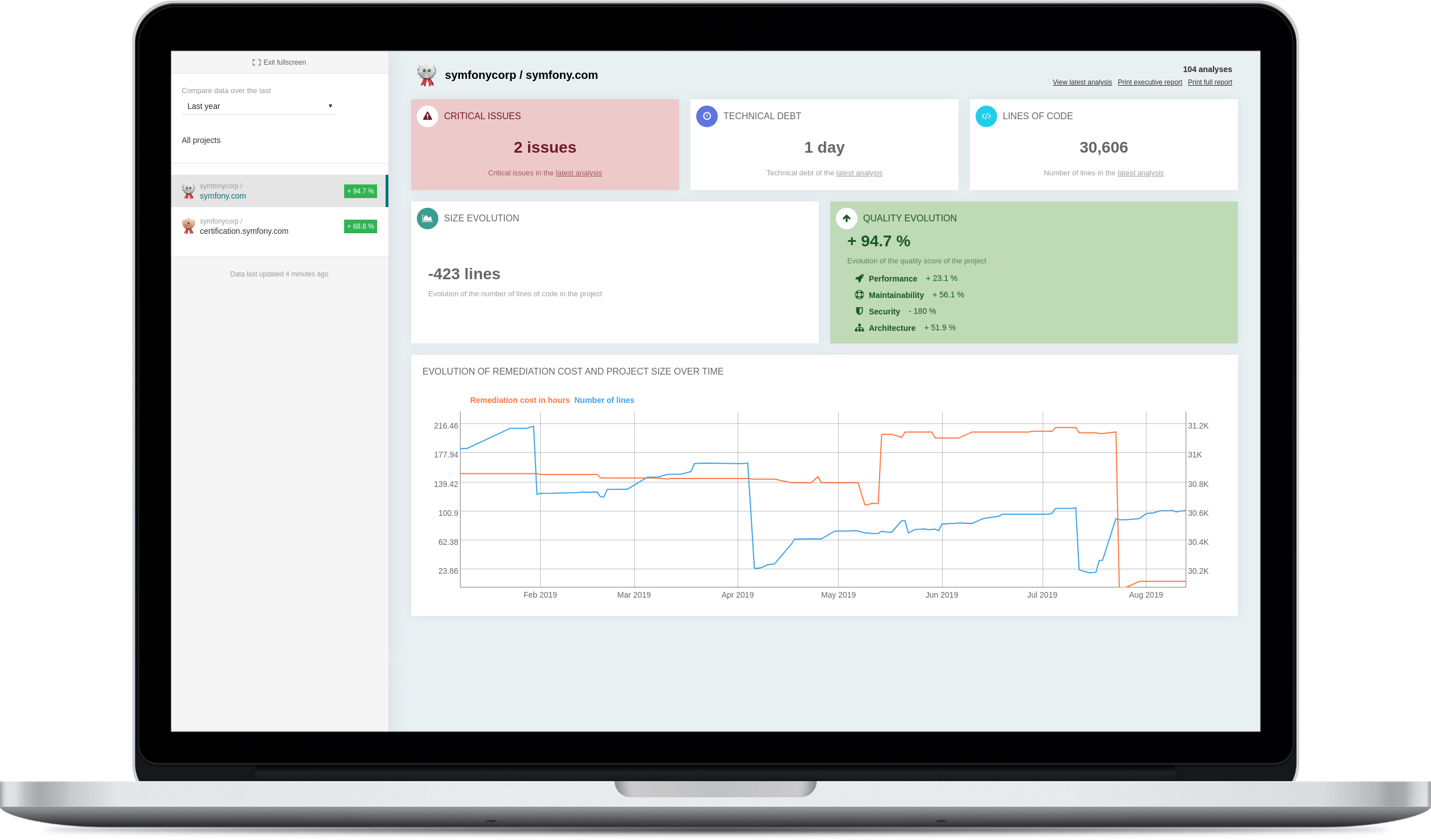
Task: Click the Security shield icon
Action: click(x=859, y=311)
